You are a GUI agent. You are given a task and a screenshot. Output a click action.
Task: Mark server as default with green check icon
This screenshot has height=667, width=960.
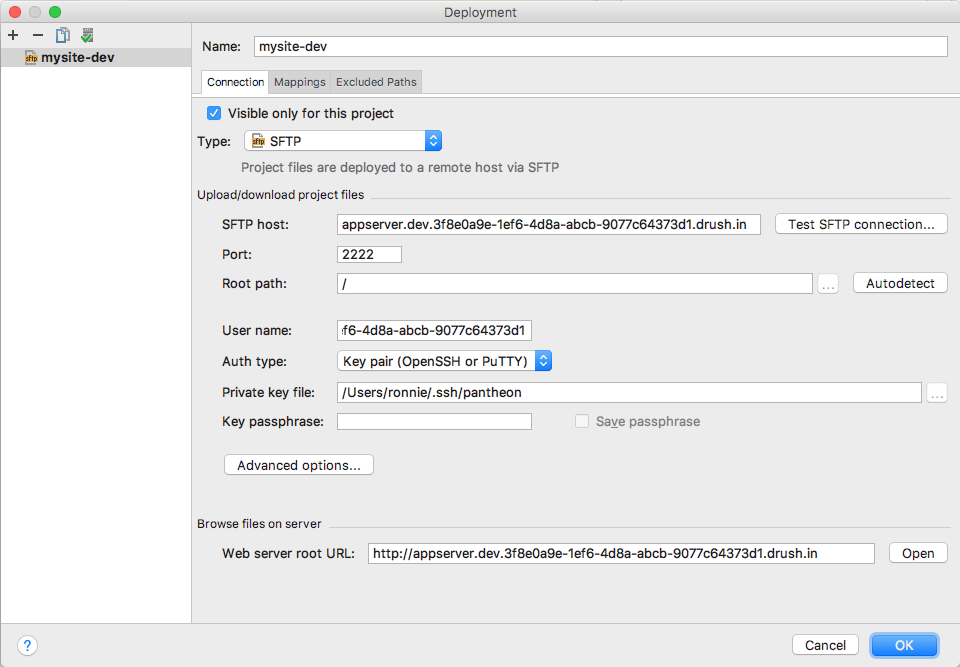(87, 34)
